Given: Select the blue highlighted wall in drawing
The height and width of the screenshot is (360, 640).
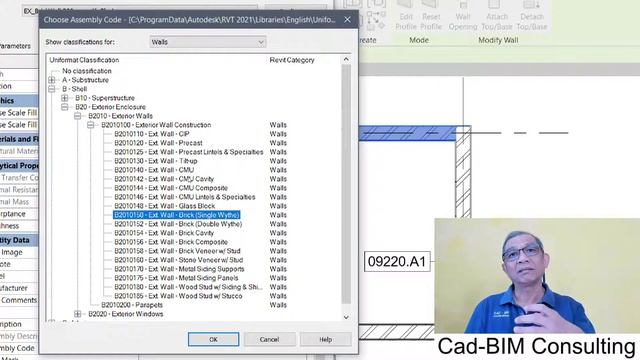Looking at the screenshot, I should click(x=407, y=133).
